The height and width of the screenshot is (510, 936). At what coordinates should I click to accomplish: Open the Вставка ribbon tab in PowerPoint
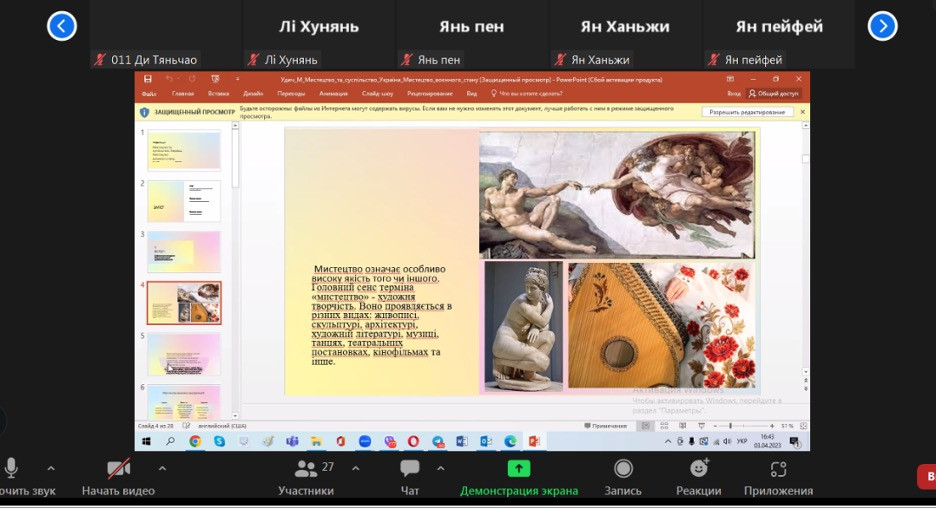point(218,94)
